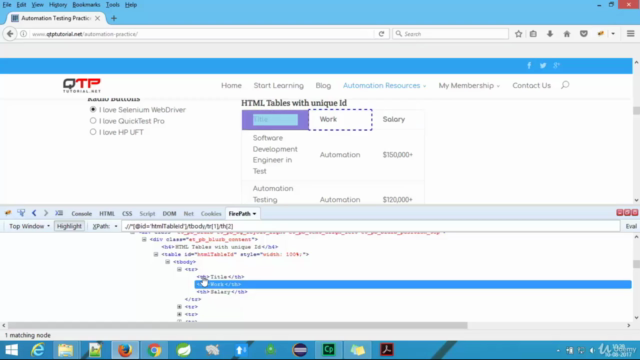Click the Eval button
This screenshot has width=640, height=360.
click(631, 226)
